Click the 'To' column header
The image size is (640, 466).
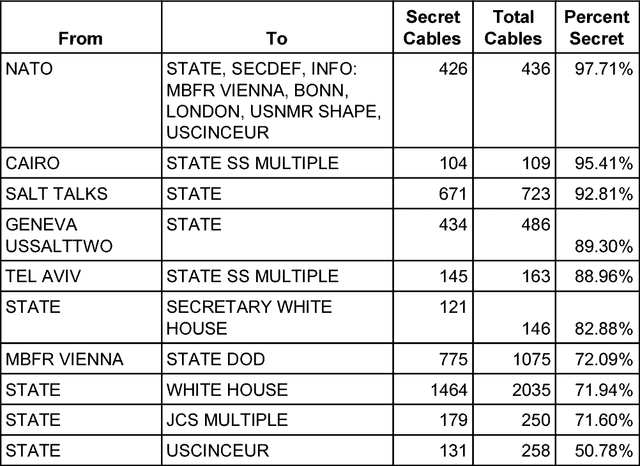pyautogui.click(x=277, y=38)
